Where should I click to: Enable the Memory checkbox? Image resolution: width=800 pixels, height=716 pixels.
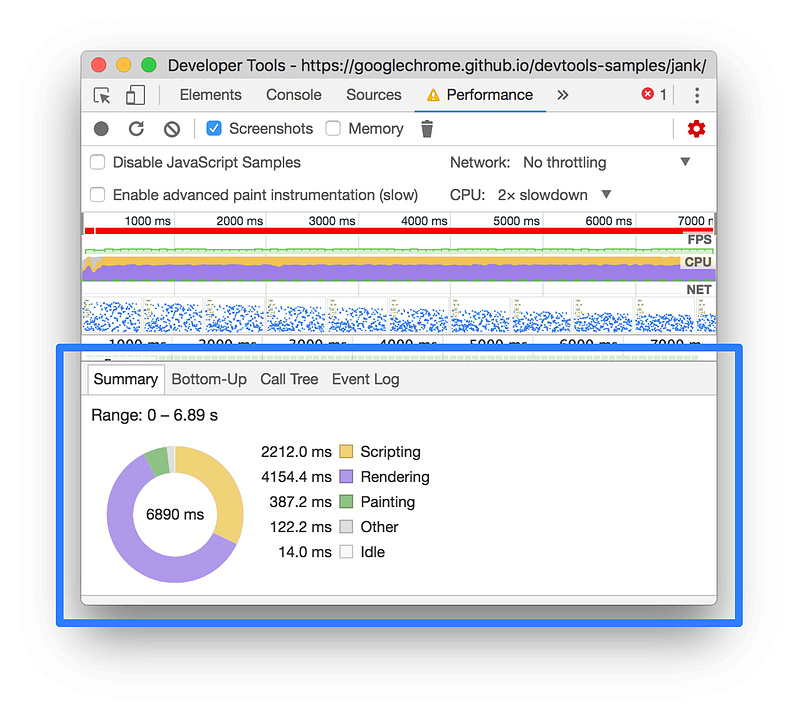click(x=333, y=129)
